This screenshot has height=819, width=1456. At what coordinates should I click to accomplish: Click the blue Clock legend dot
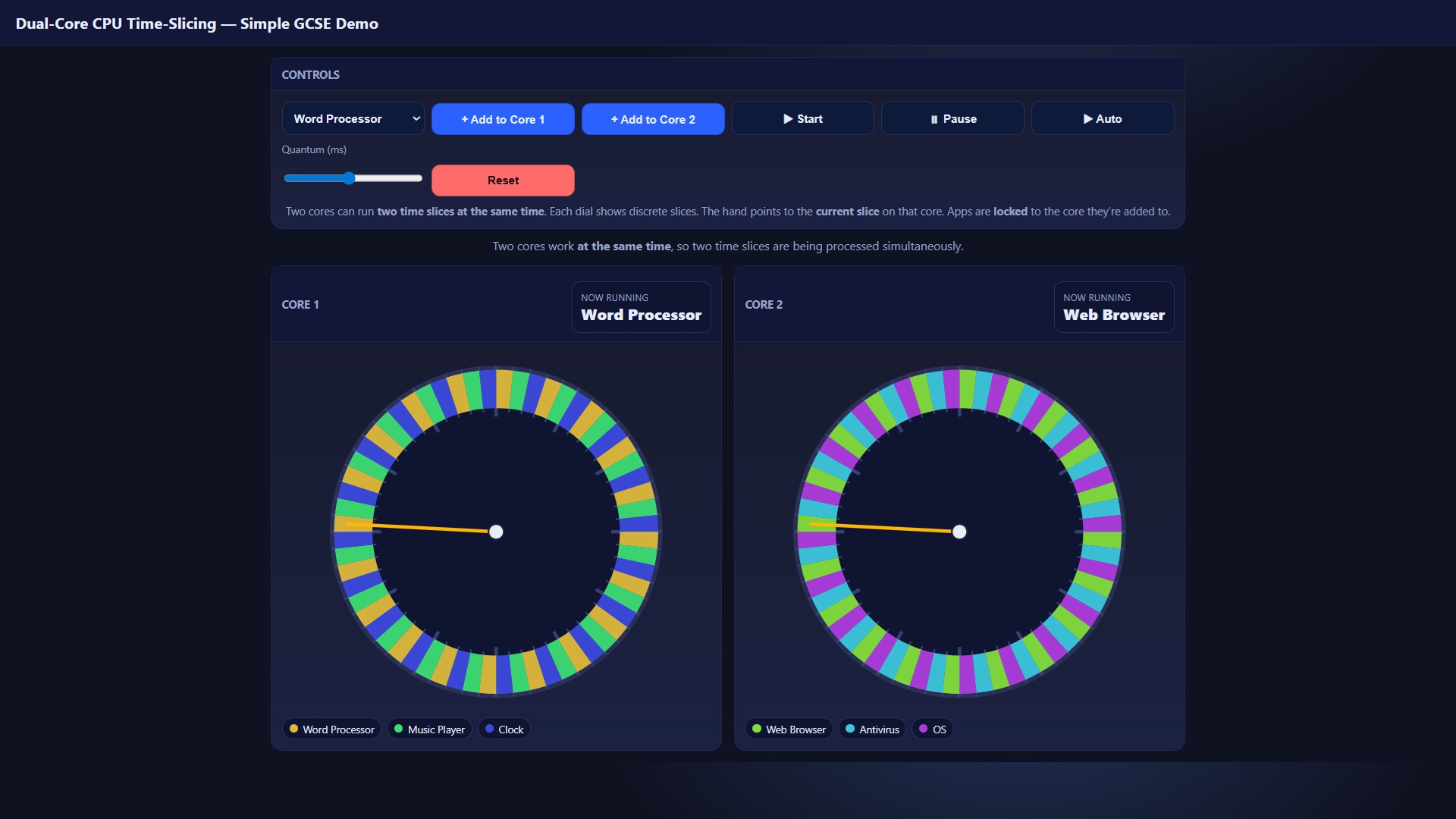489,729
